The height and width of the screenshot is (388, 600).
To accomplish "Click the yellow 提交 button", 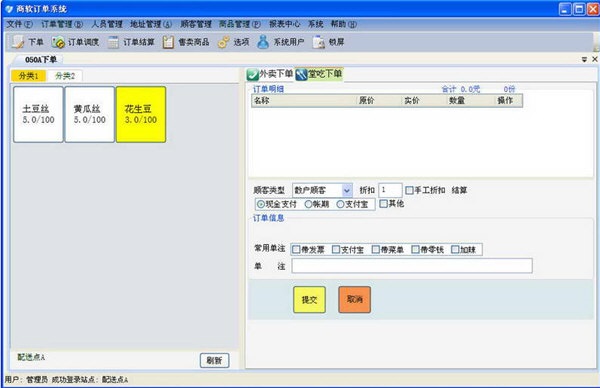I will pyautogui.click(x=309, y=300).
